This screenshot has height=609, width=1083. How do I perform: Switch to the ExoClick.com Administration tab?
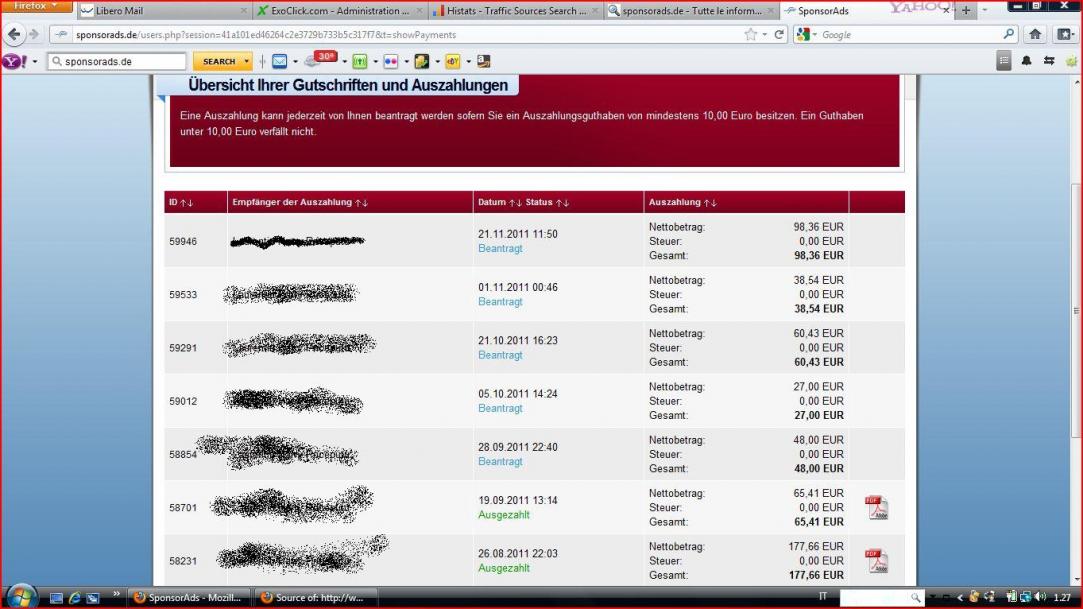click(333, 11)
